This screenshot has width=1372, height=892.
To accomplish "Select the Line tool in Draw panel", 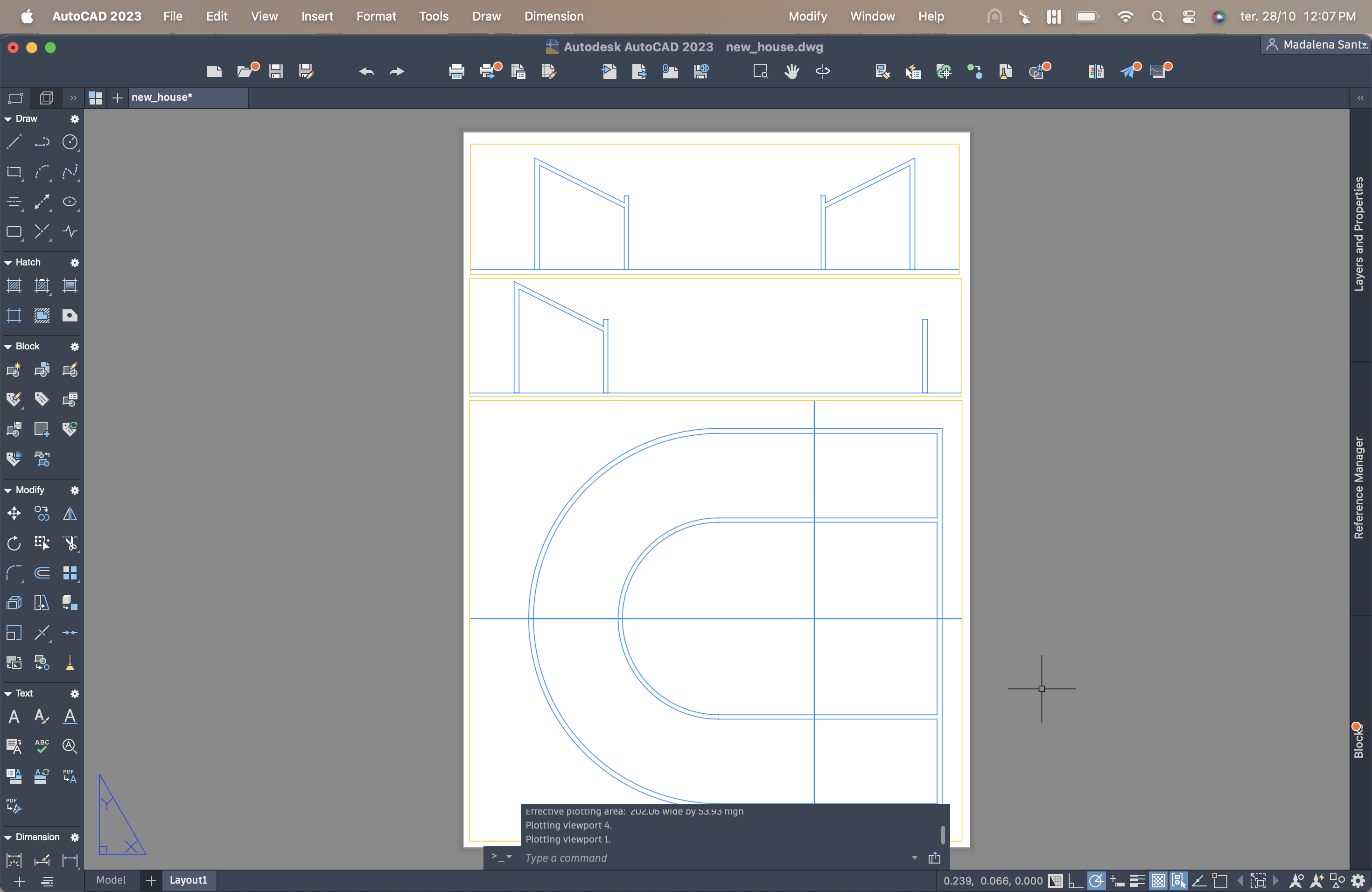I will coord(14,142).
